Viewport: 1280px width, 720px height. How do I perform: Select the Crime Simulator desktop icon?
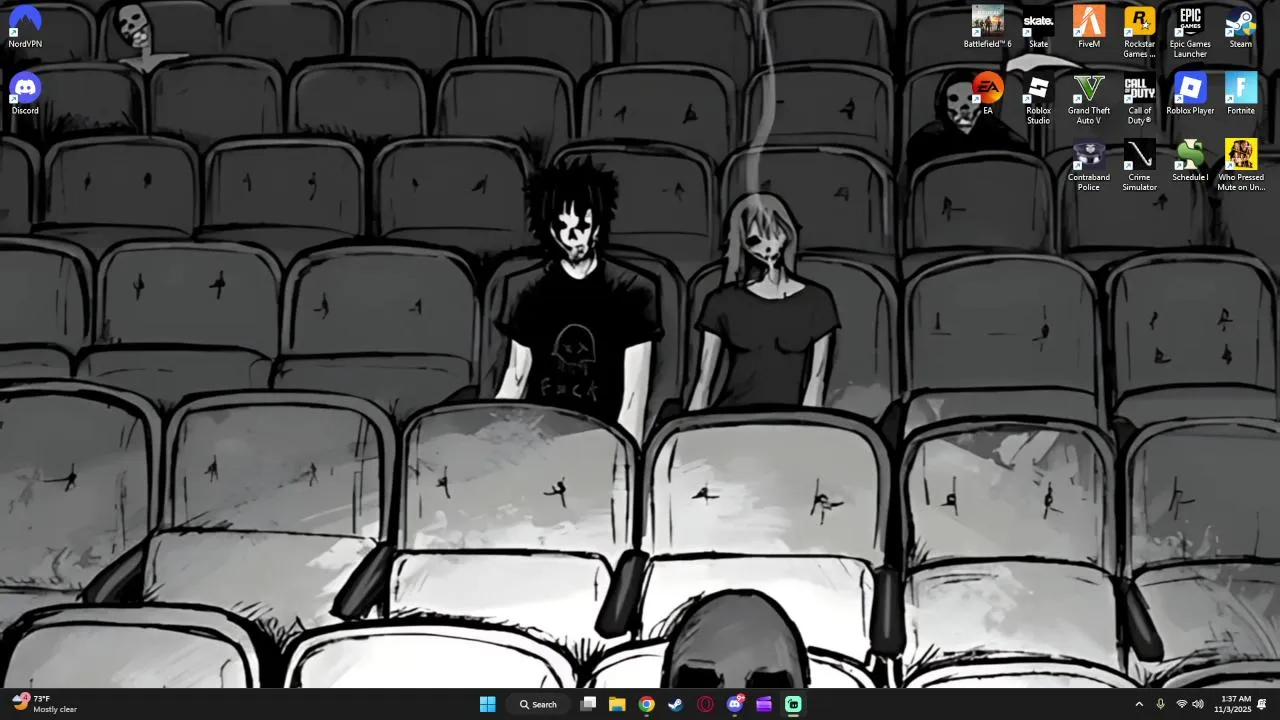(1139, 166)
